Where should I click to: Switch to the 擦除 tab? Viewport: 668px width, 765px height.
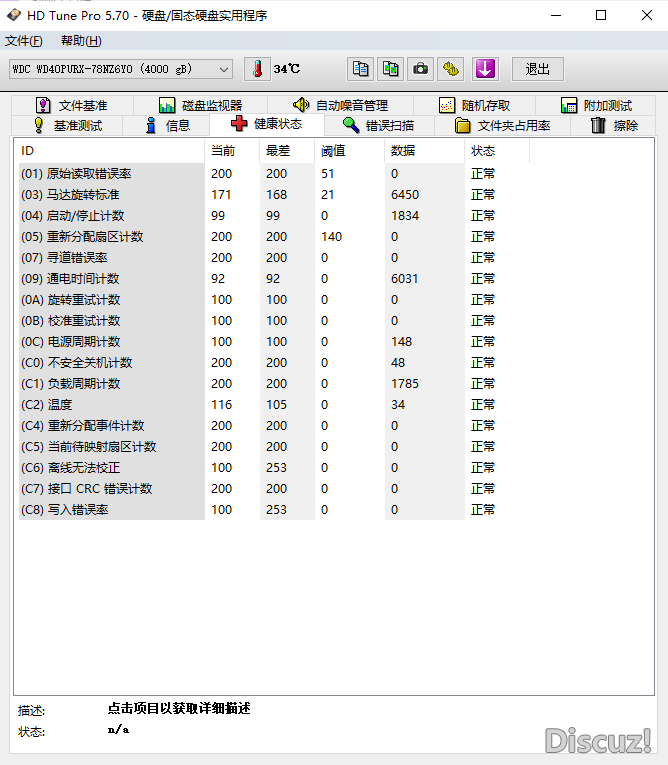click(x=614, y=126)
